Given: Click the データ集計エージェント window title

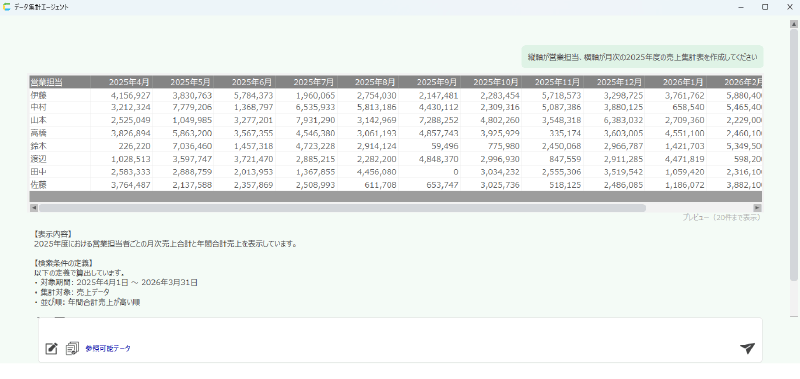Looking at the screenshot, I should 41,7.
